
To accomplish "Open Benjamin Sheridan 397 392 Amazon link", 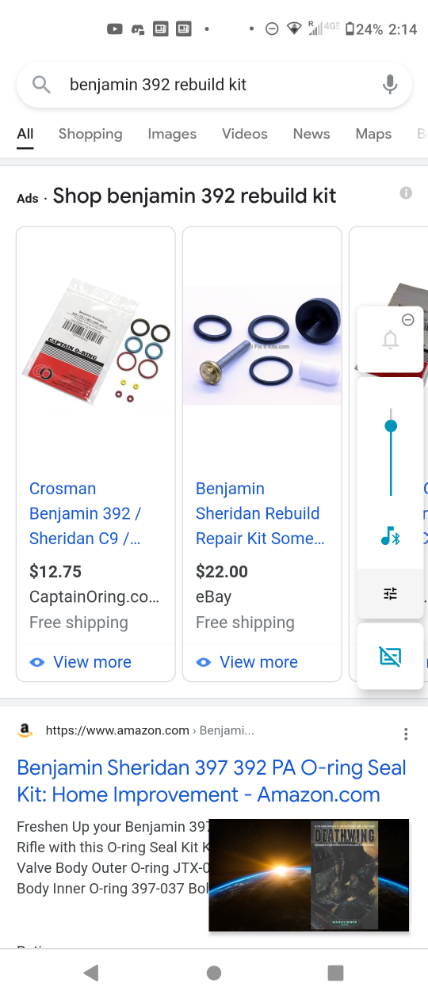I will pyautogui.click(x=211, y=781).
